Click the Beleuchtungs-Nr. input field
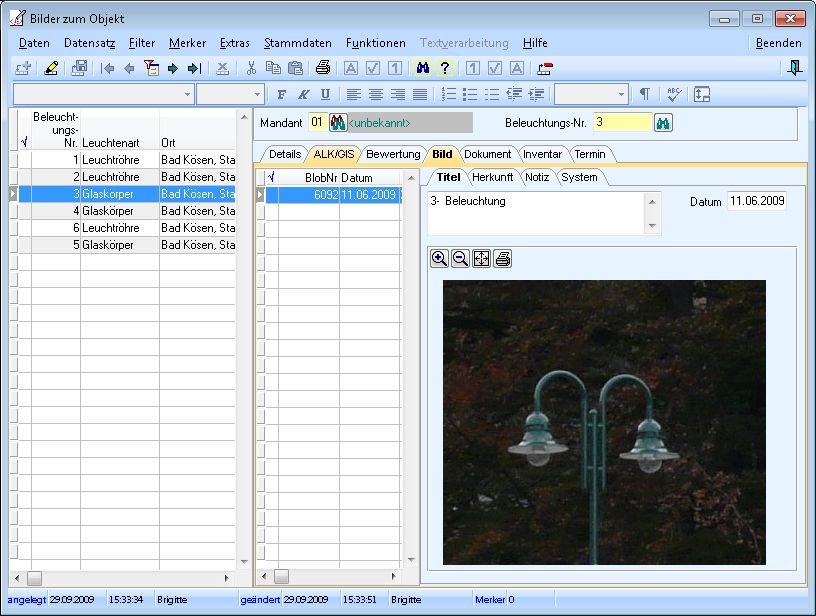Viewport: 816px width, 616px height. click(x=622, y=123)
